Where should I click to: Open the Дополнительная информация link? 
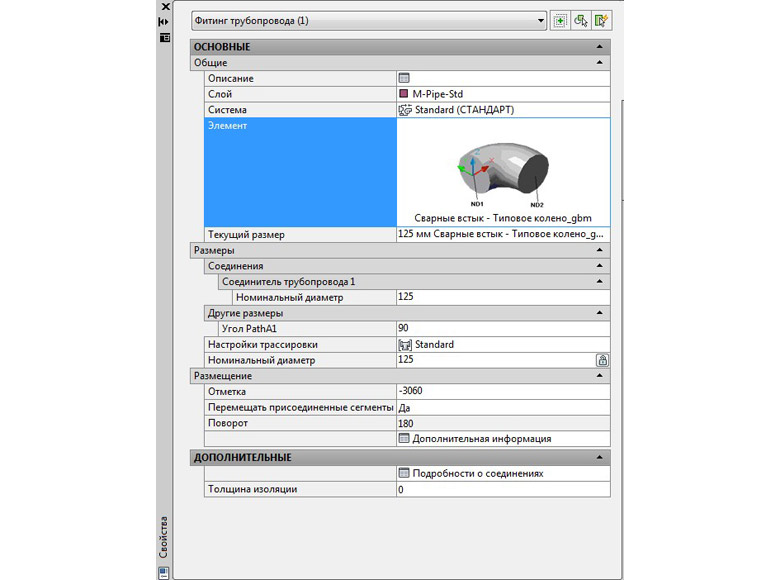coord(482,439)
